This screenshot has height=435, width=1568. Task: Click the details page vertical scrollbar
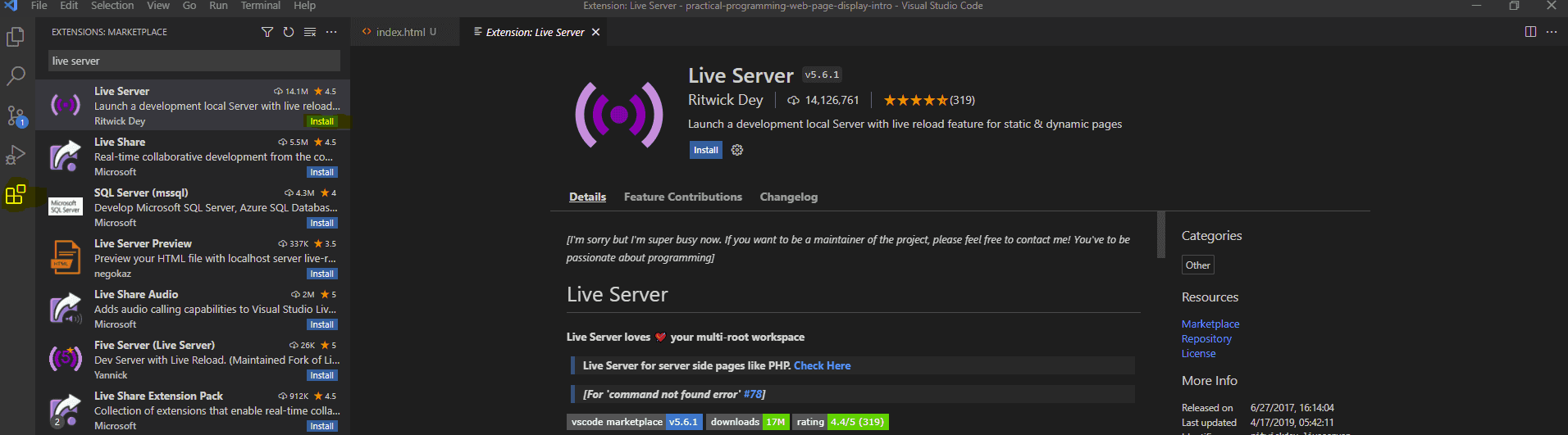tap(1161, 234)
